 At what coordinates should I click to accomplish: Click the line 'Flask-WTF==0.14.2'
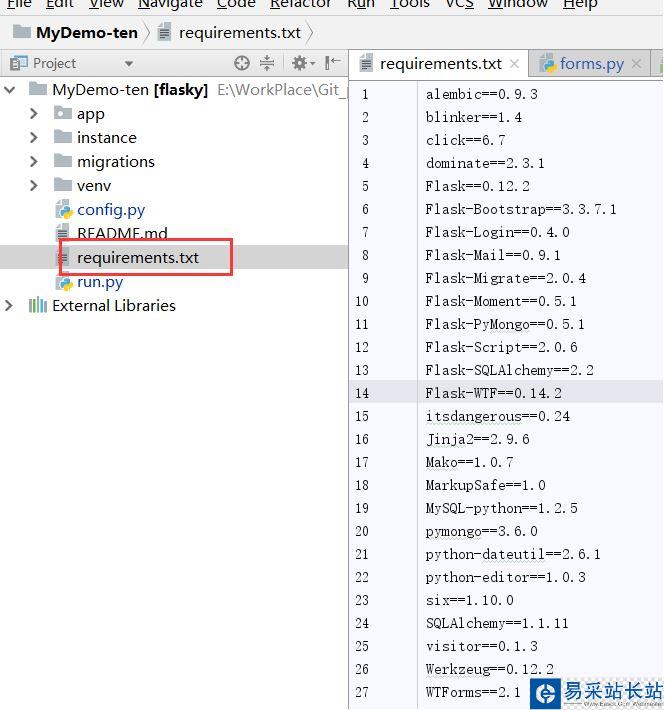pyautogui.click(x=494, y=393)
